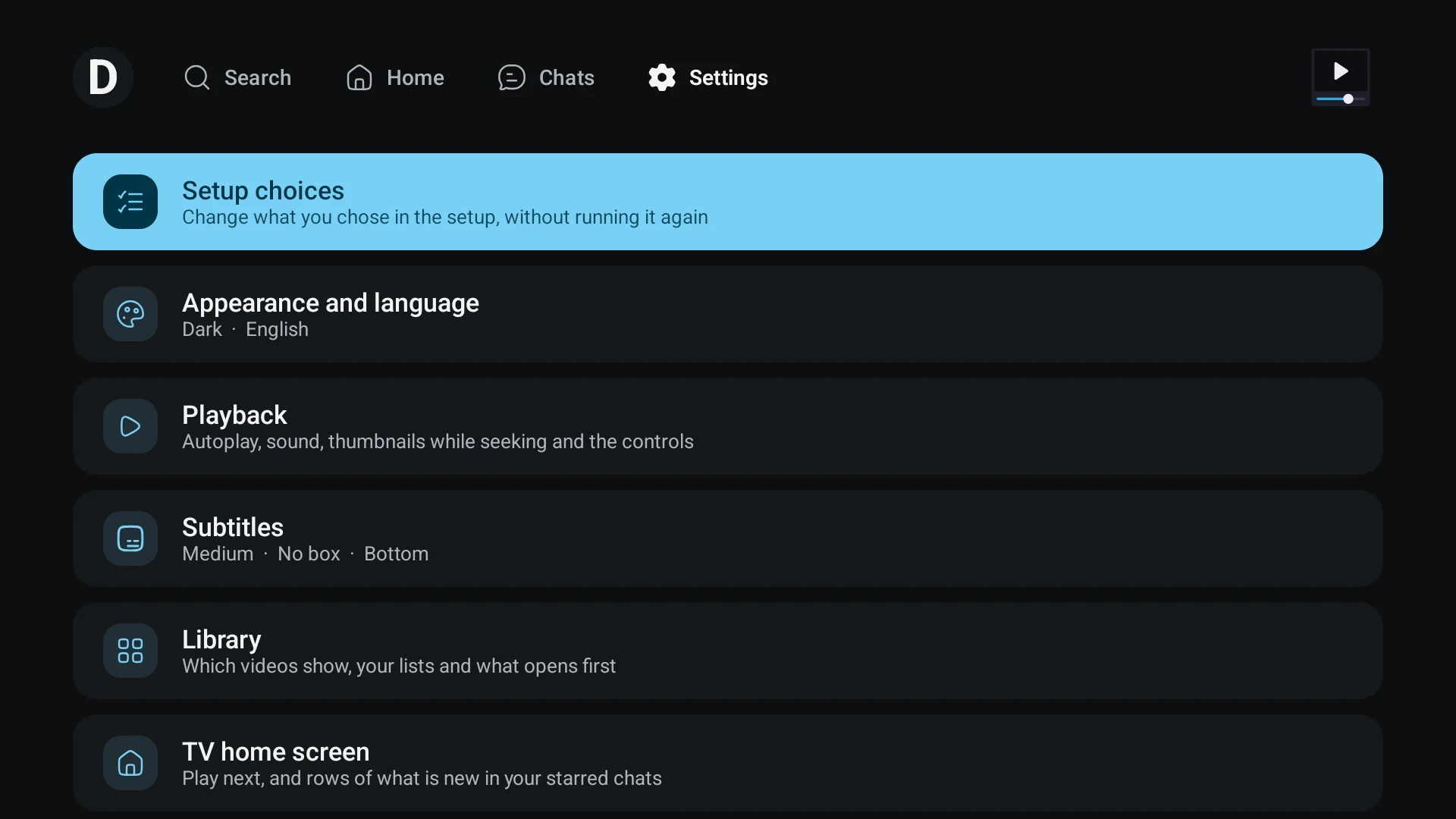Viewport: 1456px width, 819px height.
Task: Click the Chats speech bubble icon
Action: (x=512, y=77)
